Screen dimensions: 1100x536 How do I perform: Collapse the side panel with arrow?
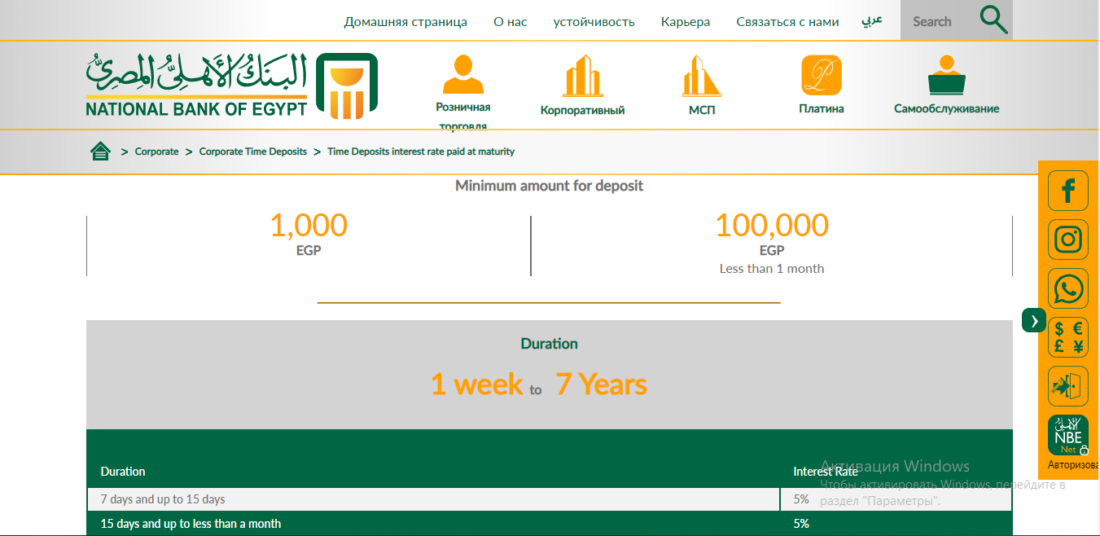coord(1033,321)
